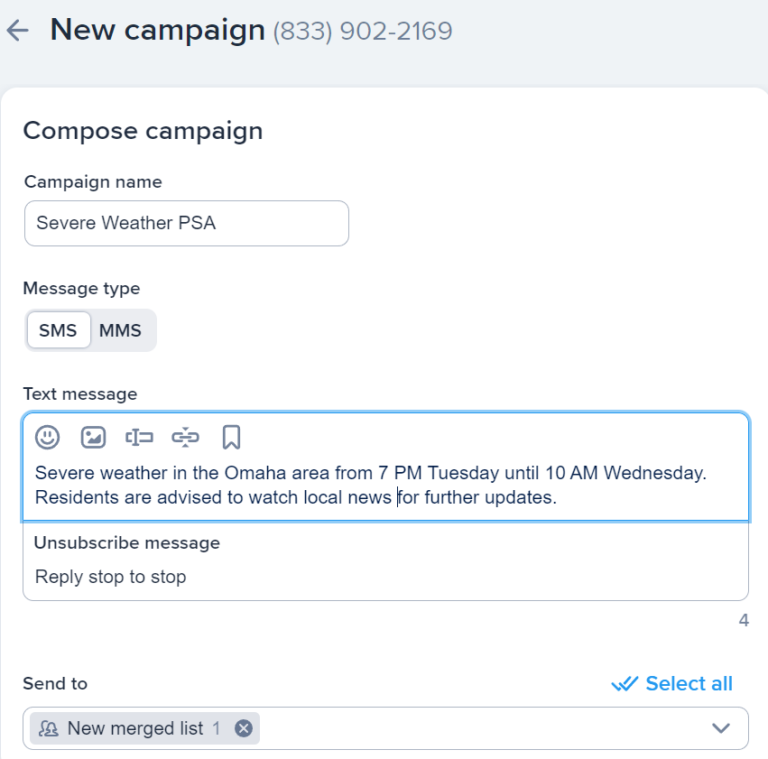Click the insert link icon

[185, 437]
